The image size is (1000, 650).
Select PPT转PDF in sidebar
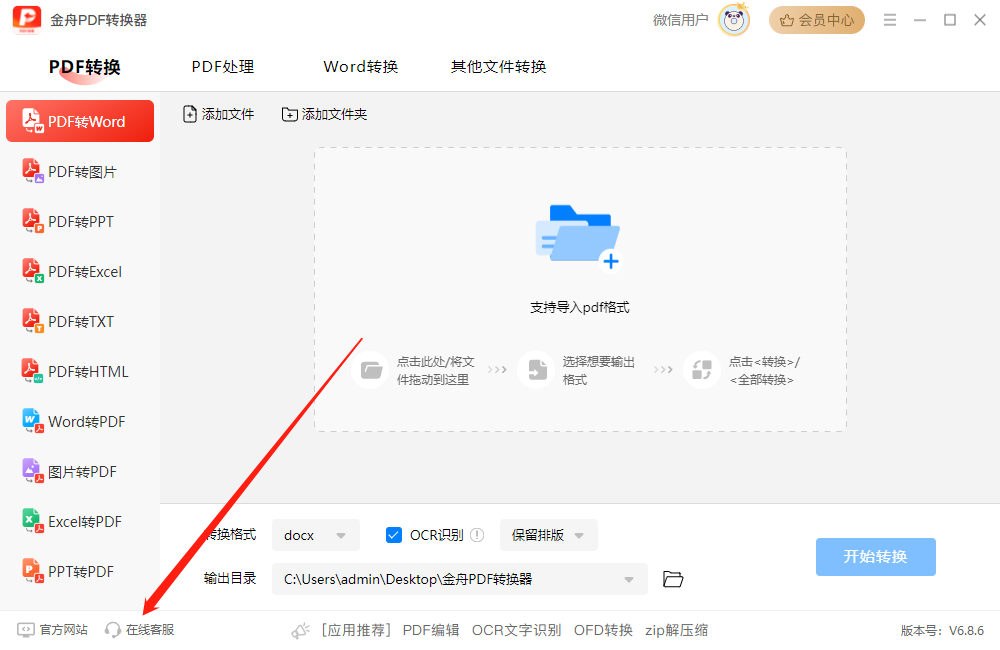[80, 572]
